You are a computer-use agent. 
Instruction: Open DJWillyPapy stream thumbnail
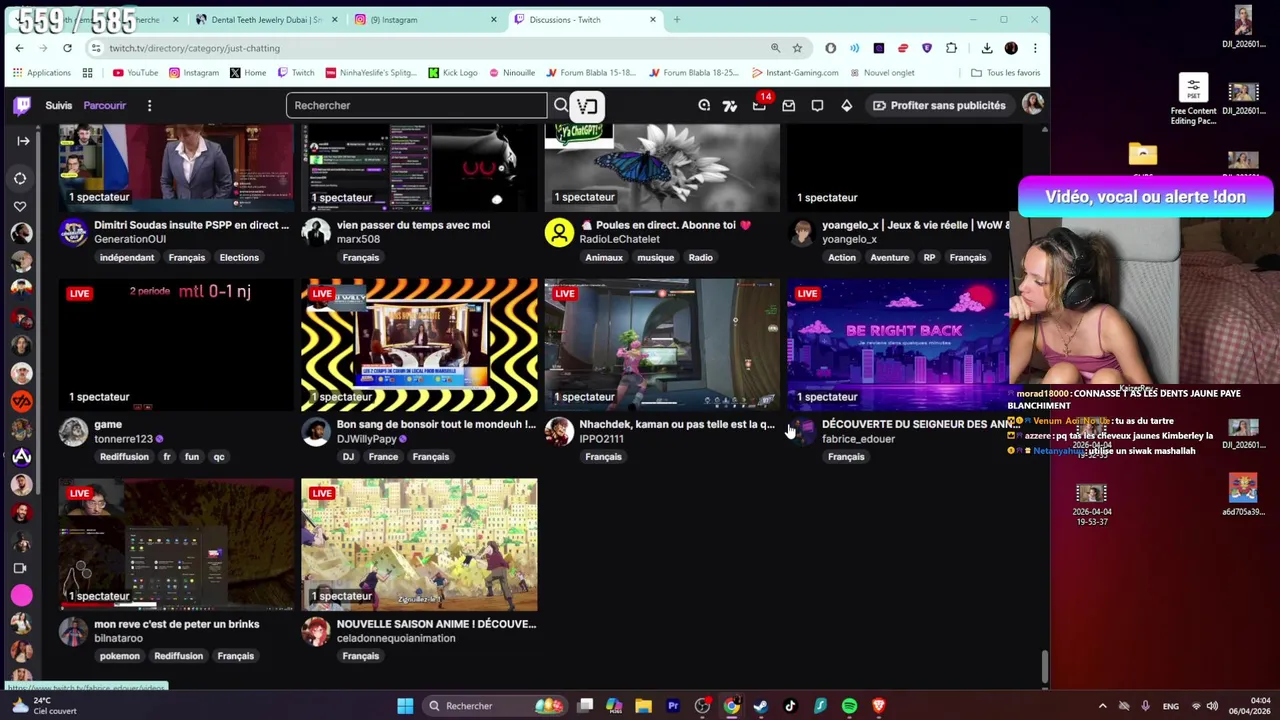419,345
